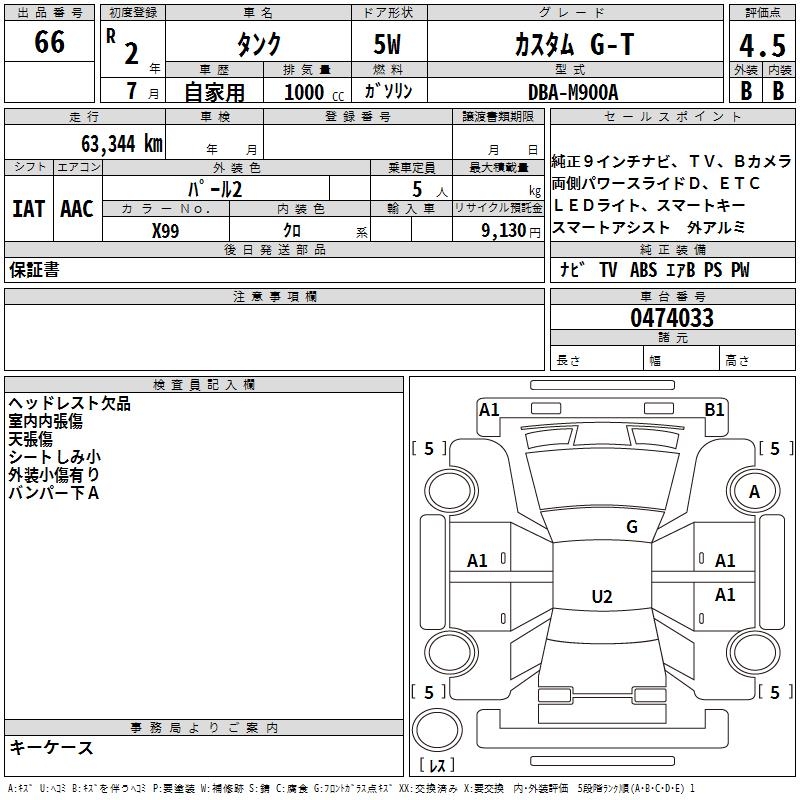Click the 後日発送部品 header

[274, 249]
